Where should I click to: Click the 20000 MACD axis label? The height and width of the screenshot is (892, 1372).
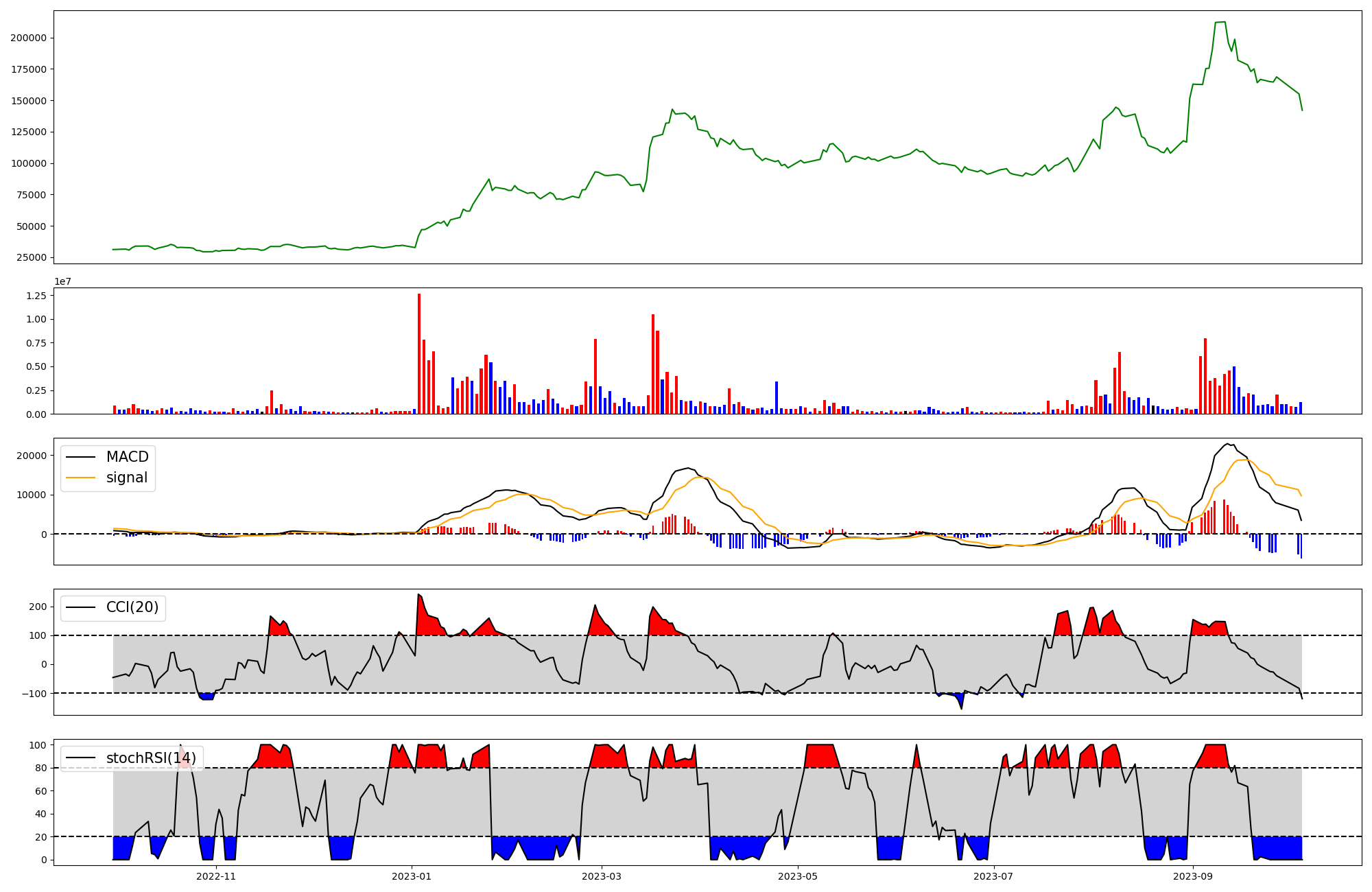32,456
